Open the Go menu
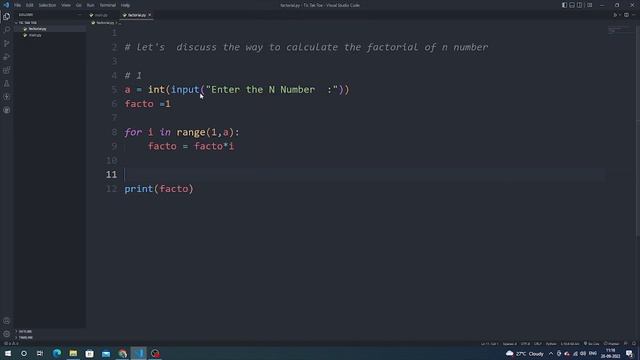 tap(78, 5)
